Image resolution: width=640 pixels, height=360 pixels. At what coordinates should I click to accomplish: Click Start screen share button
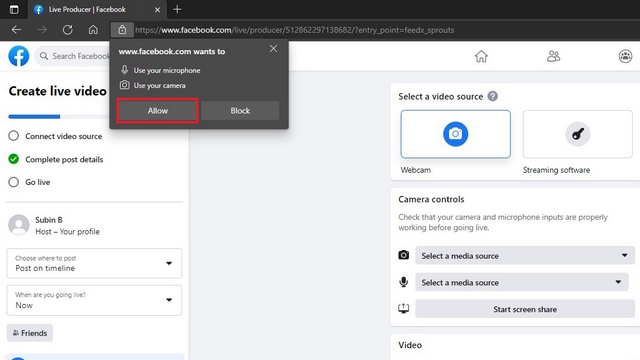click(x=525, y=309)
